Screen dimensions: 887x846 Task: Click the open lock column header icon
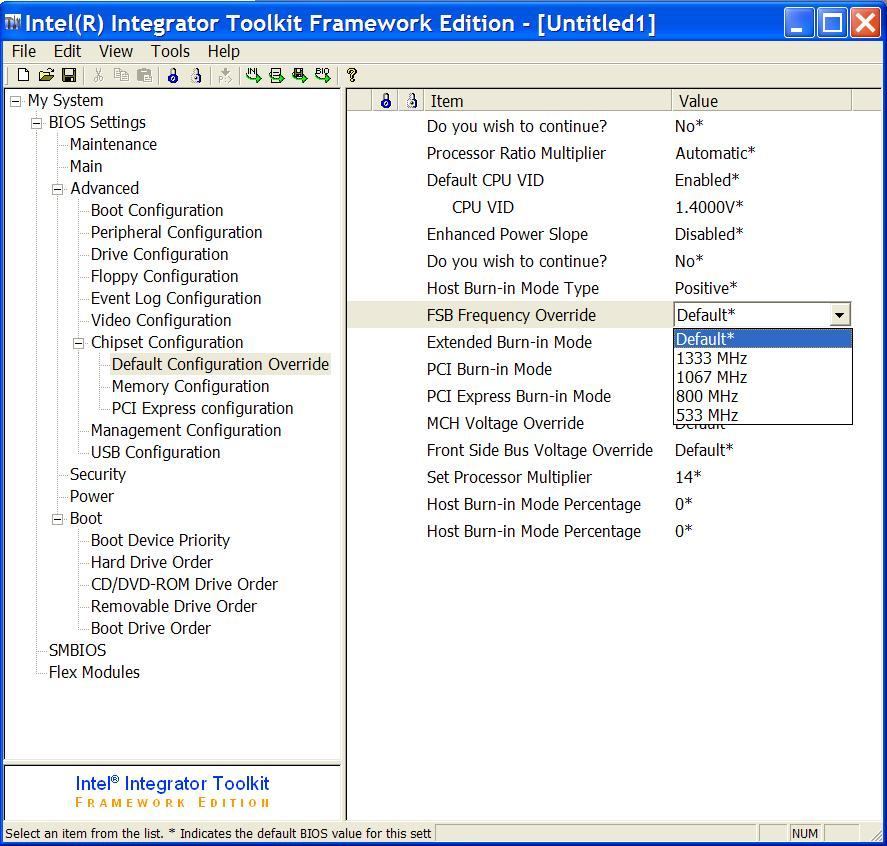(x=412, y=101)
